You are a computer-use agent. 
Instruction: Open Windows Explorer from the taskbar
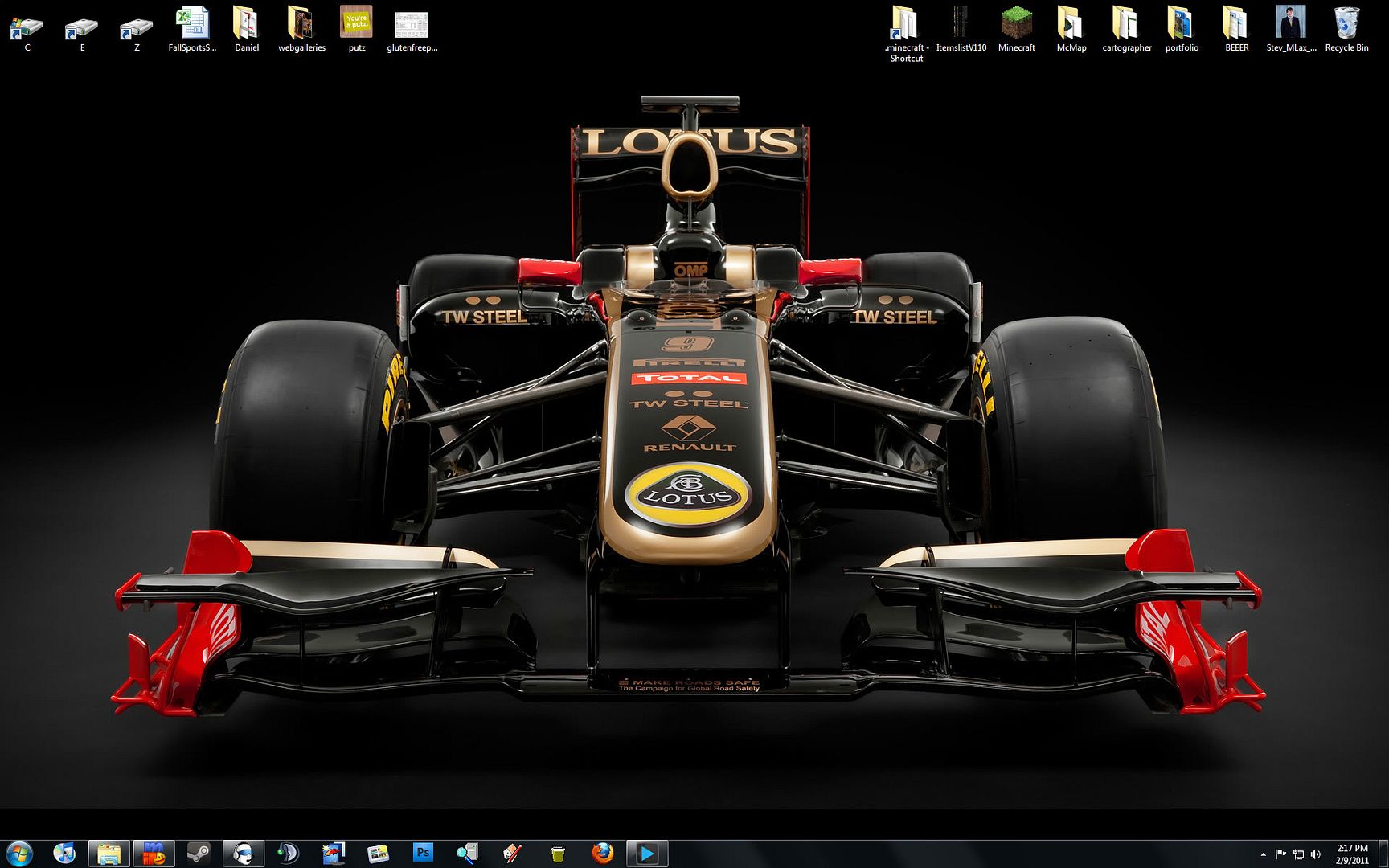point(109,853)
